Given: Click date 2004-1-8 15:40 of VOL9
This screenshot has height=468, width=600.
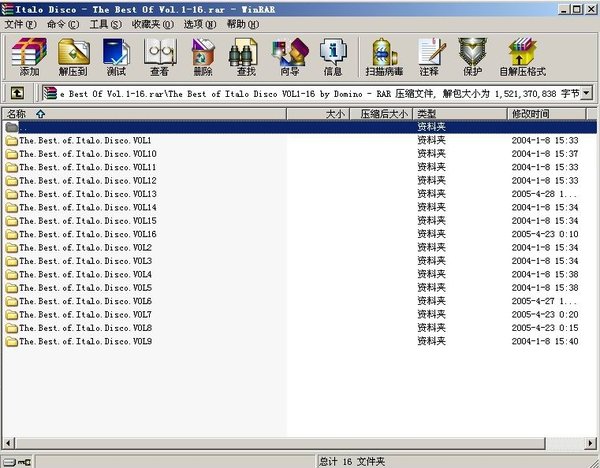Looking at the screenshot, I should click(545, 341).
